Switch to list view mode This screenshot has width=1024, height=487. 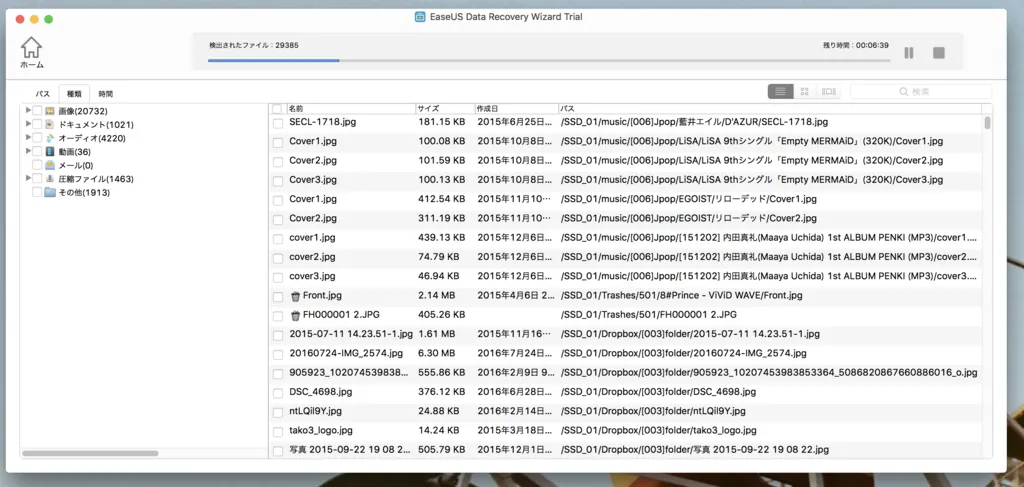point(780,92)
